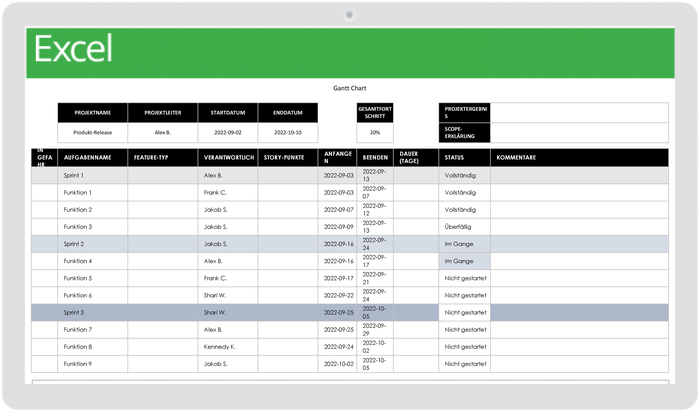Select 2022-10-05 end date in Funktion 9 row
Screen dimensions: 700x412
[375, 364]
